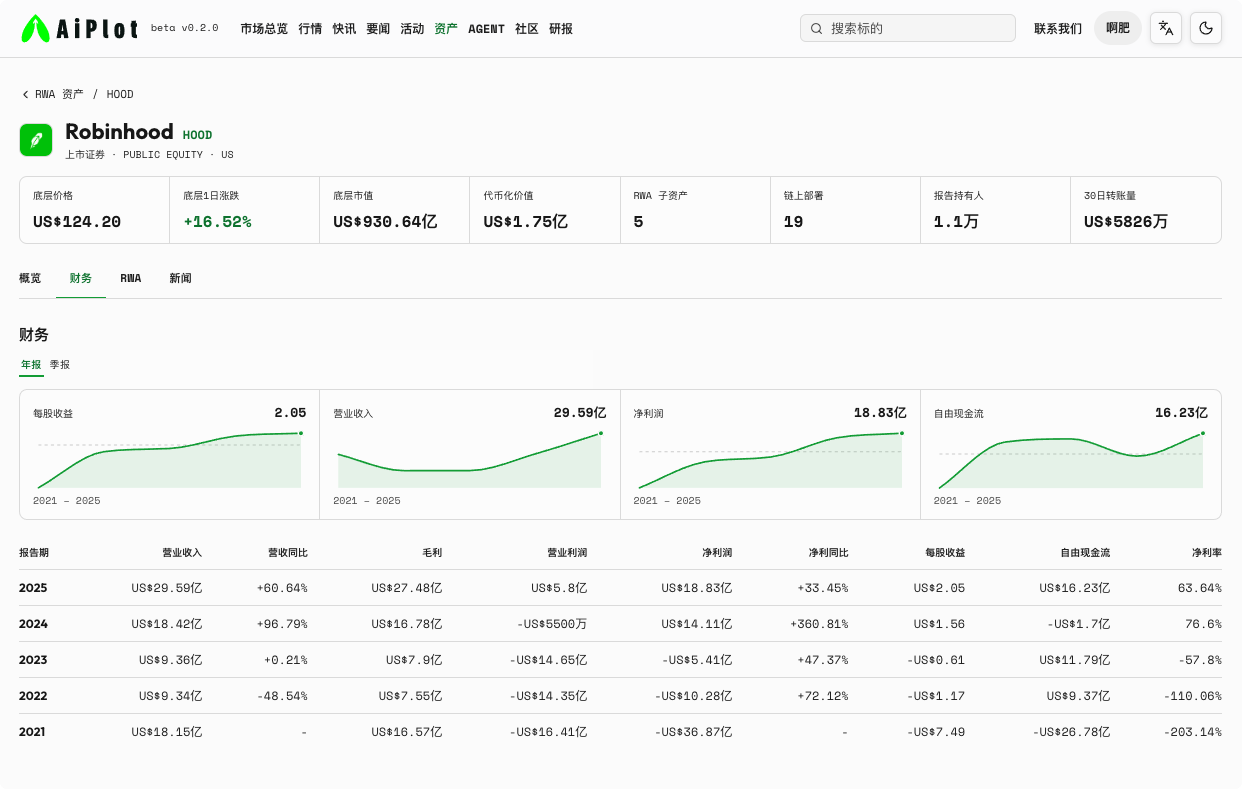
Task: Open the language translation icon button
Action: coord(1166,28)
